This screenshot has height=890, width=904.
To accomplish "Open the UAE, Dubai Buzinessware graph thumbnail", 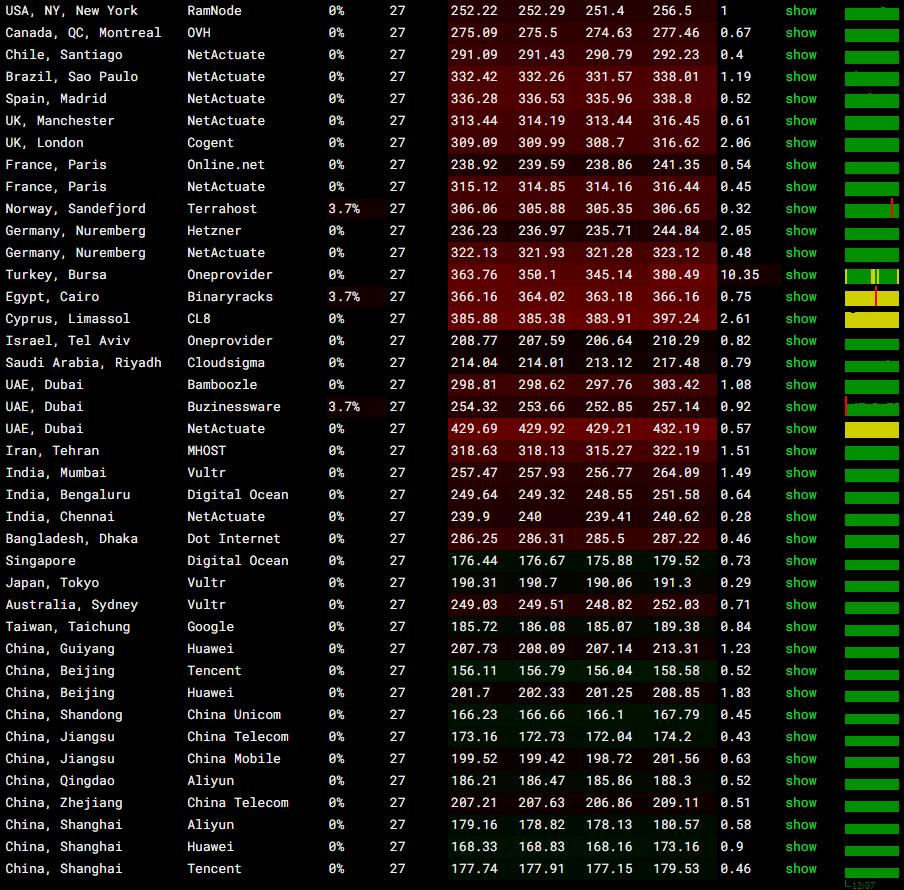I will (x=872, y=406).
